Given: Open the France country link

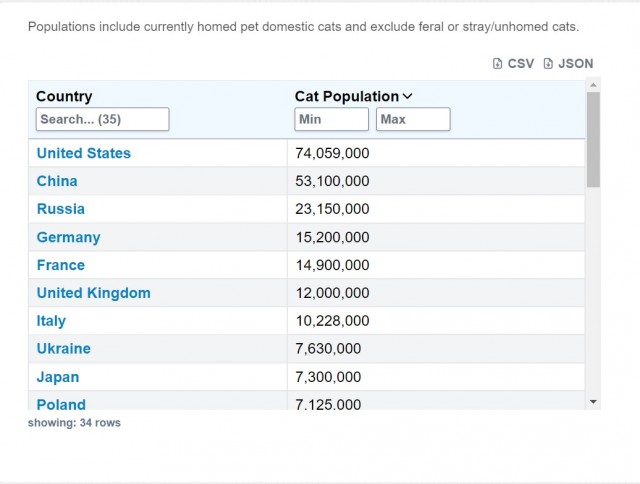Looking at the screenshot, I should click(61, 265).
